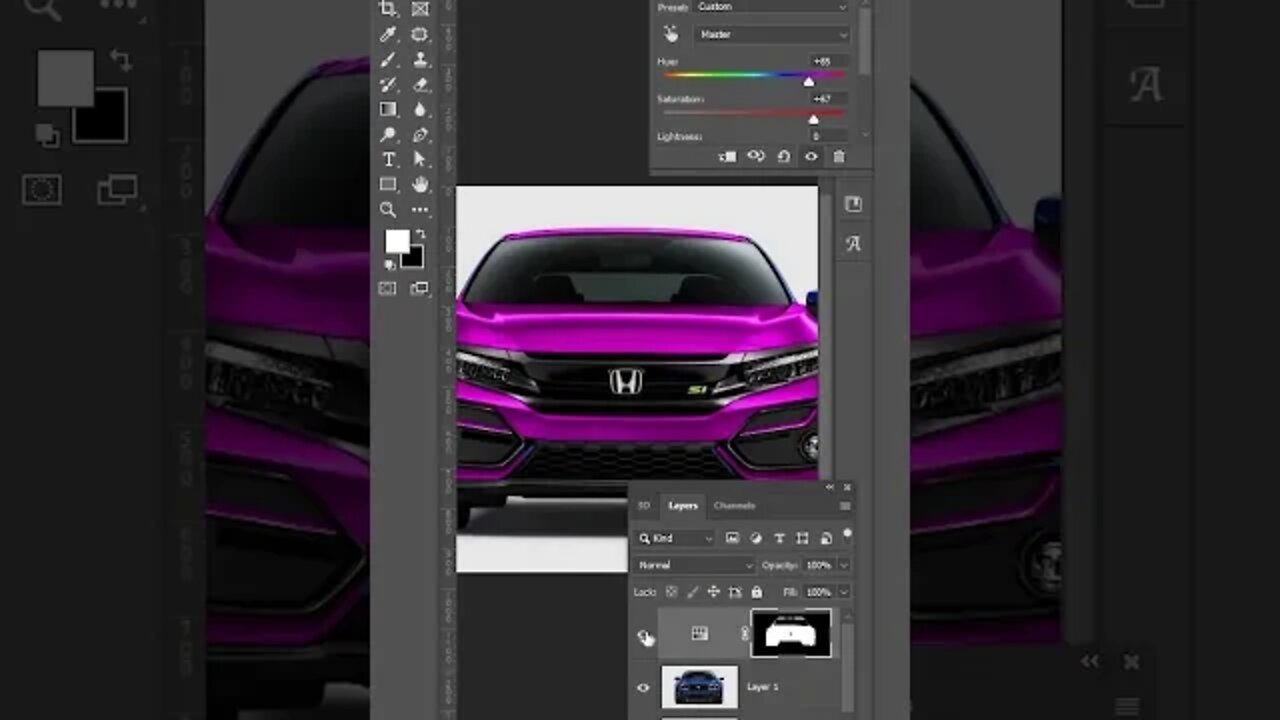The width and height of the screenshot is (1280, 720).
Task: Select the Dodge tool
Action: click(x=388, y=135)
